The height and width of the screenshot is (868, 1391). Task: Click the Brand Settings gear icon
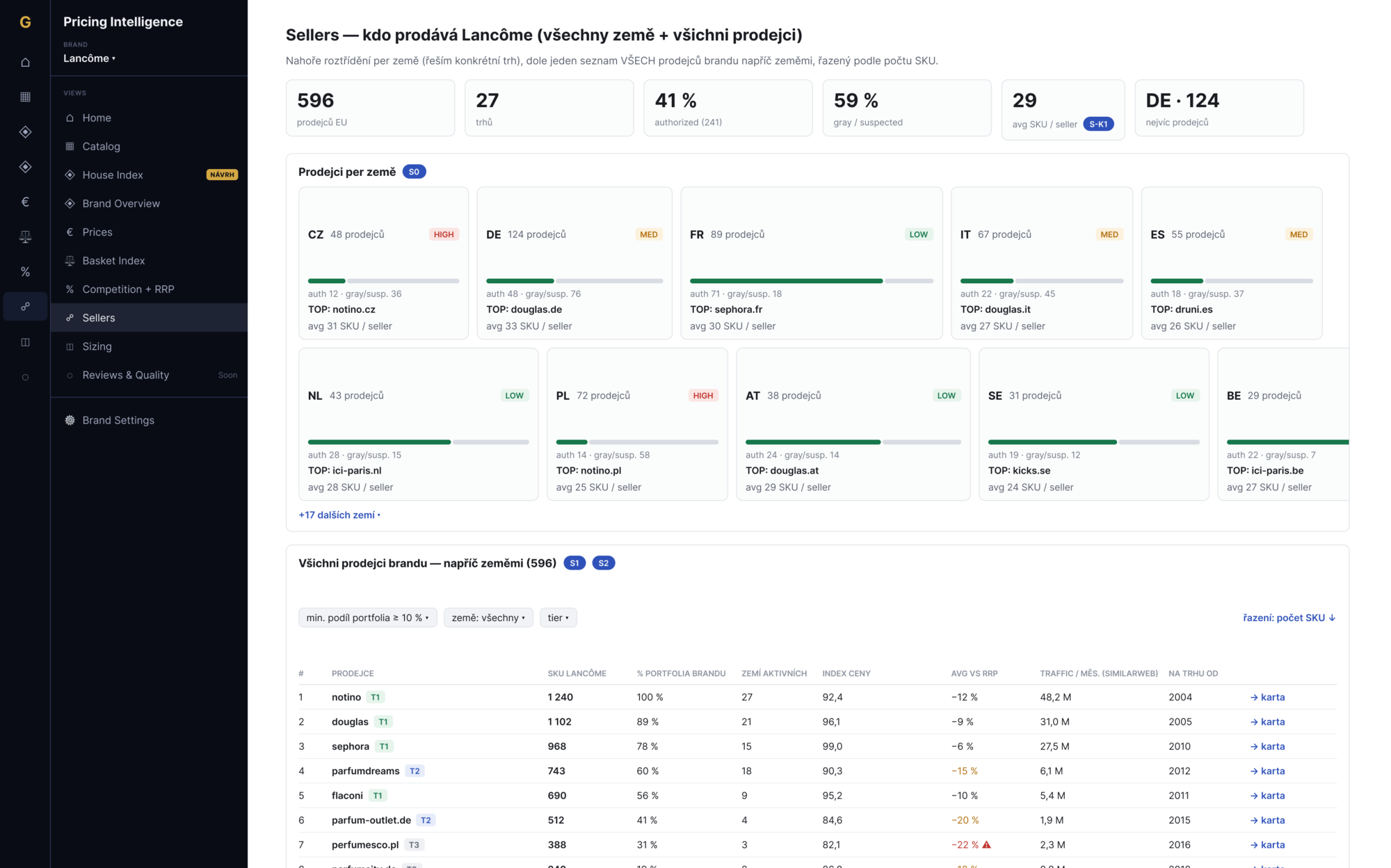click(x=70, y=420)
